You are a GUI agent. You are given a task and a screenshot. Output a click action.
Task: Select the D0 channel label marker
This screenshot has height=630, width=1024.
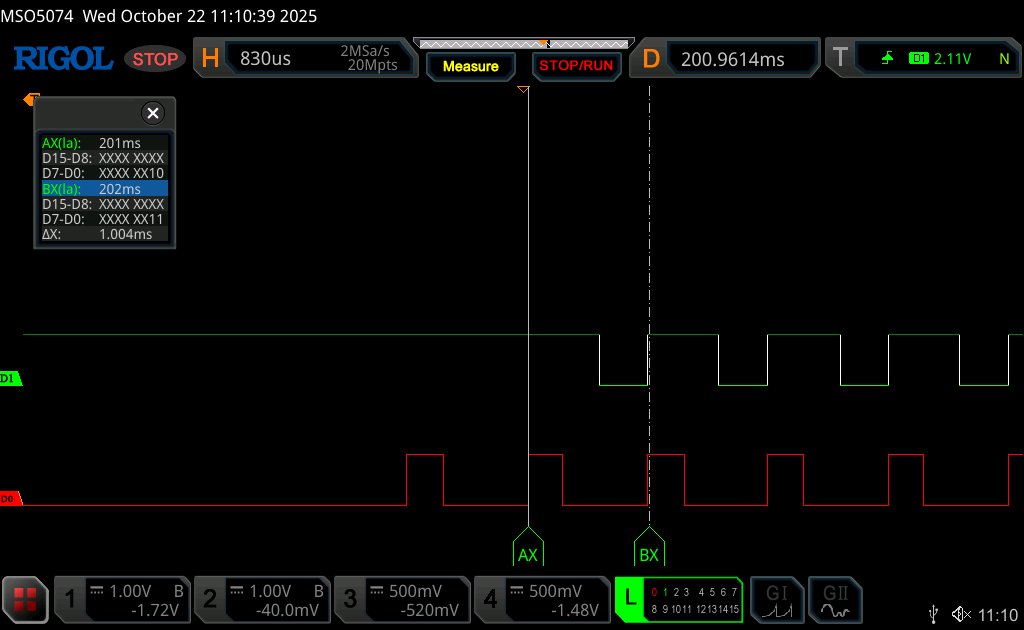coord(10,498)
